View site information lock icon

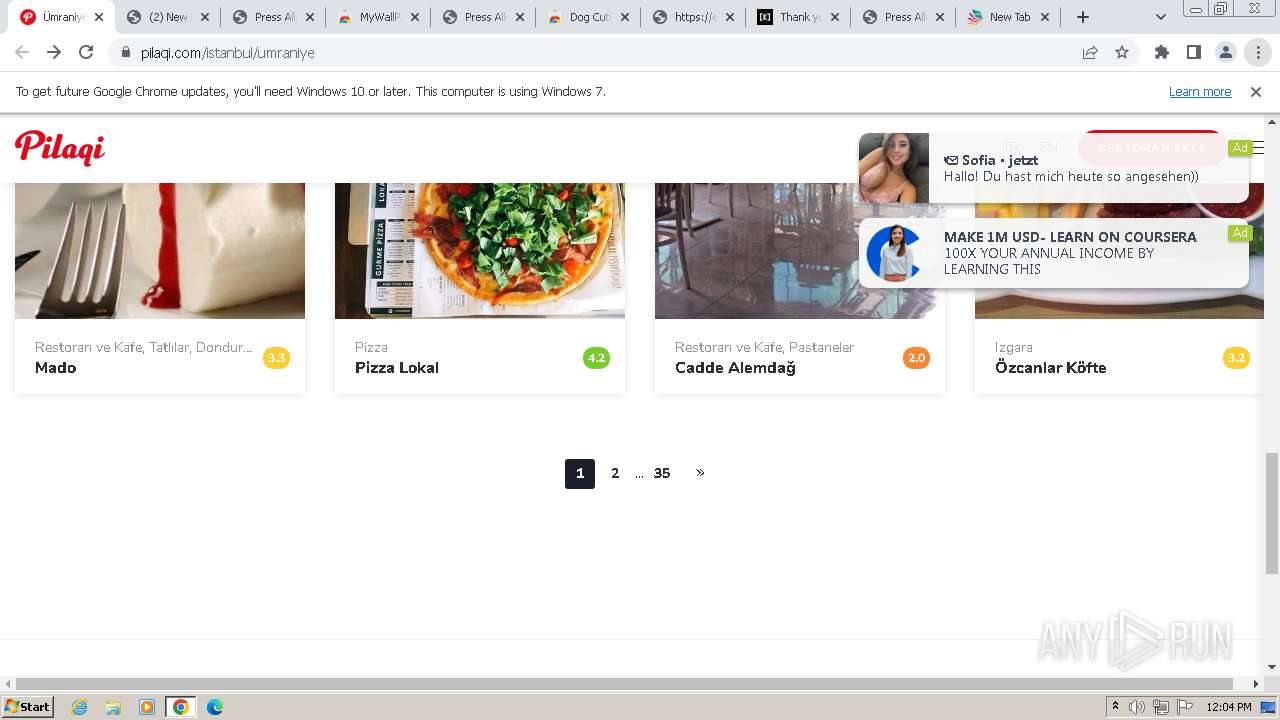coord(125,53)
